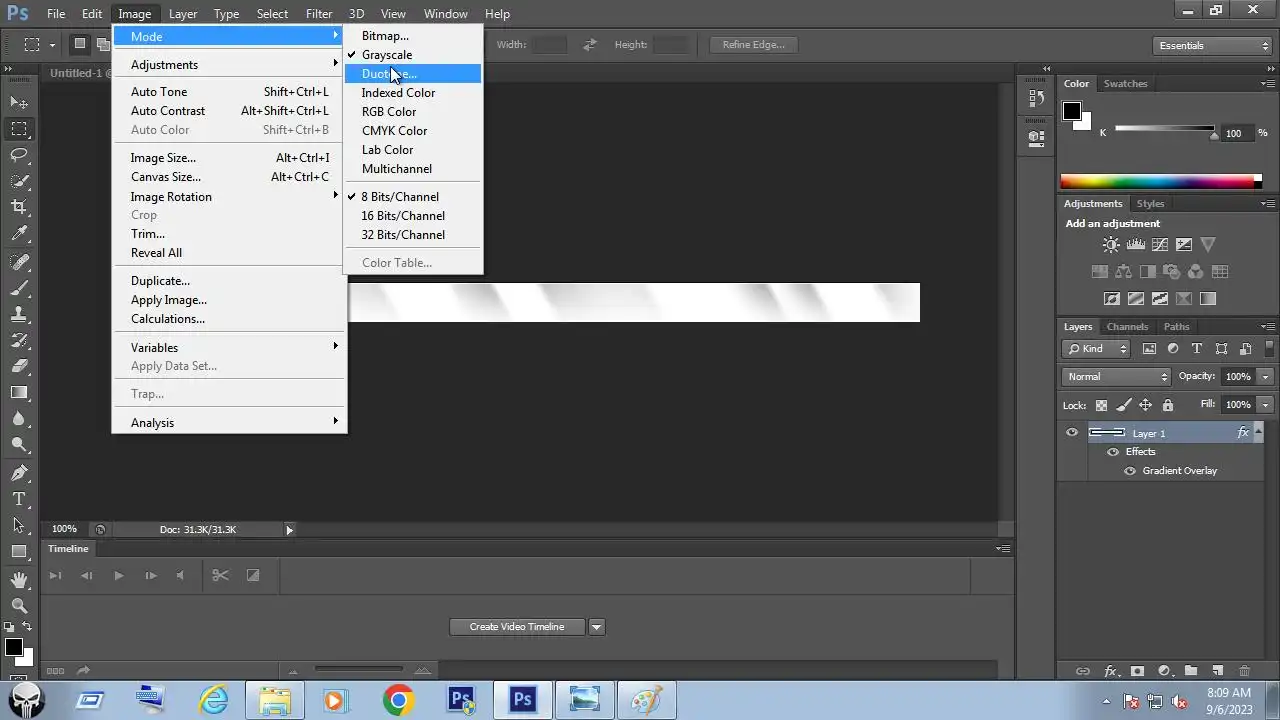Toggle lock position

pos(1145,405)
